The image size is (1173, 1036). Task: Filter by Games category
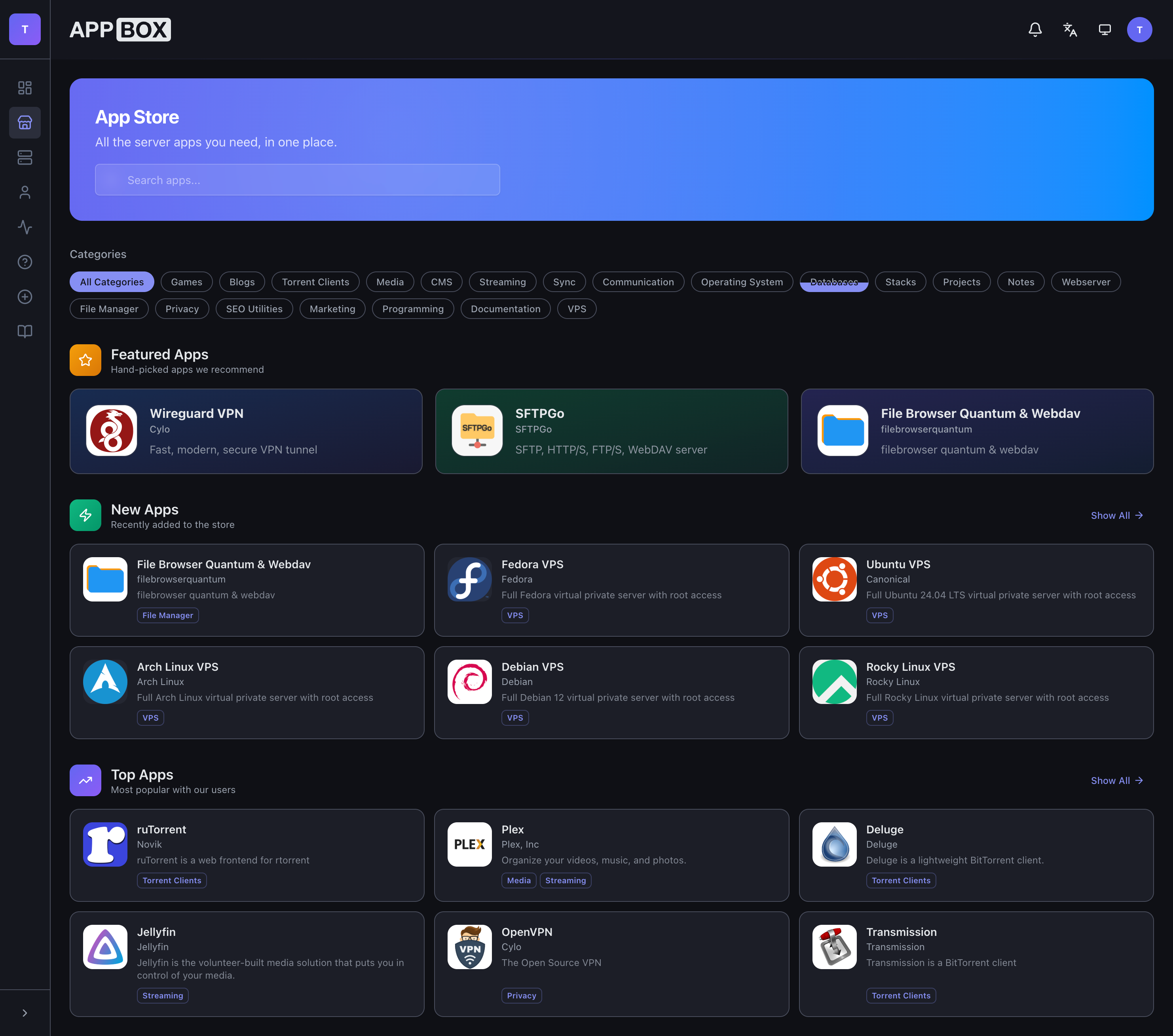(x=186, y=282)
